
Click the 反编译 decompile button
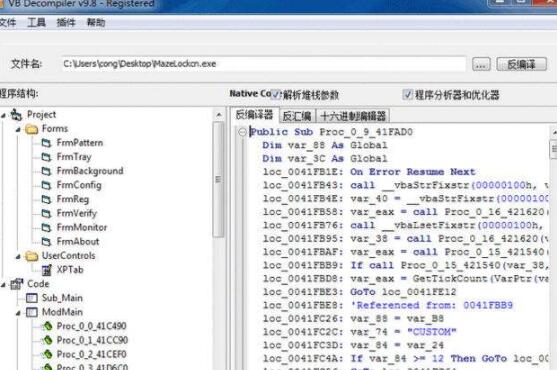coord(521,64)
